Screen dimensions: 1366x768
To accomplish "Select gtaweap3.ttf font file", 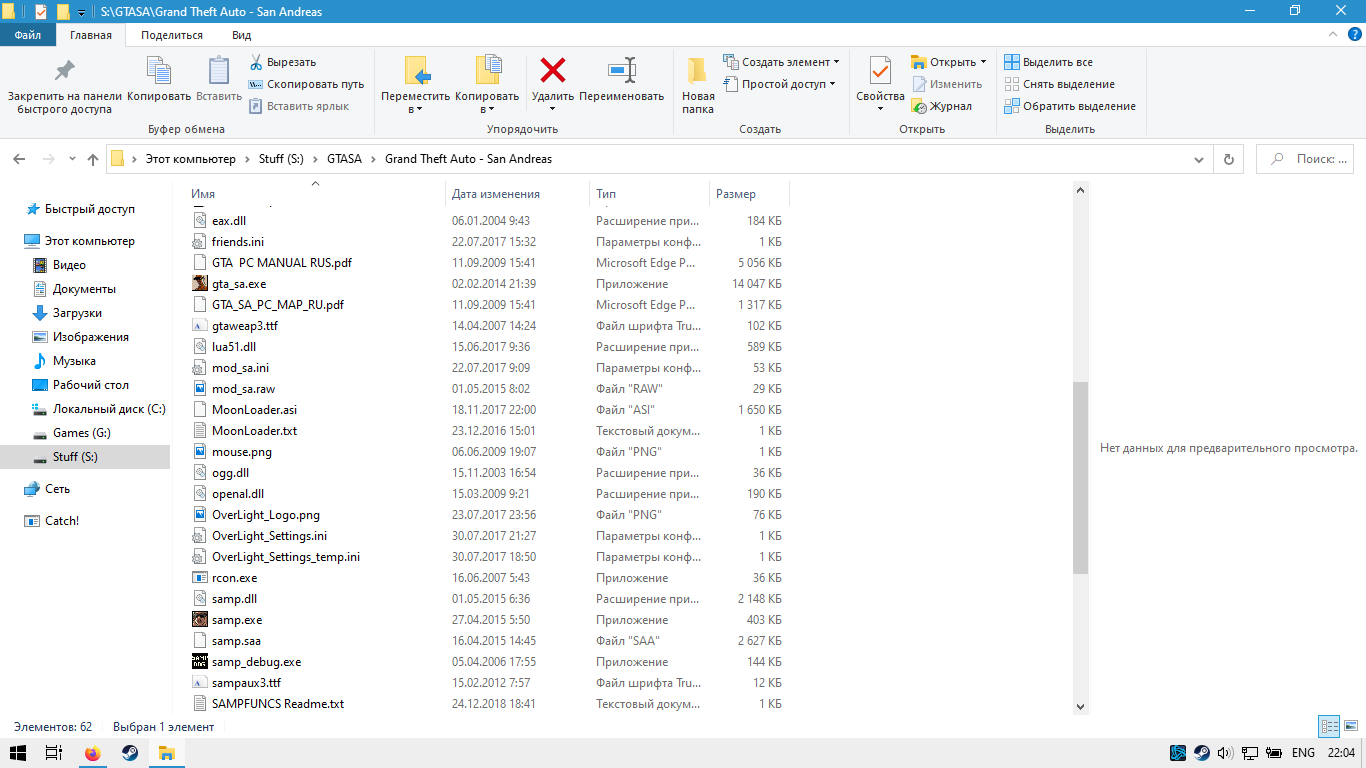I will click(x=244, y=325).
